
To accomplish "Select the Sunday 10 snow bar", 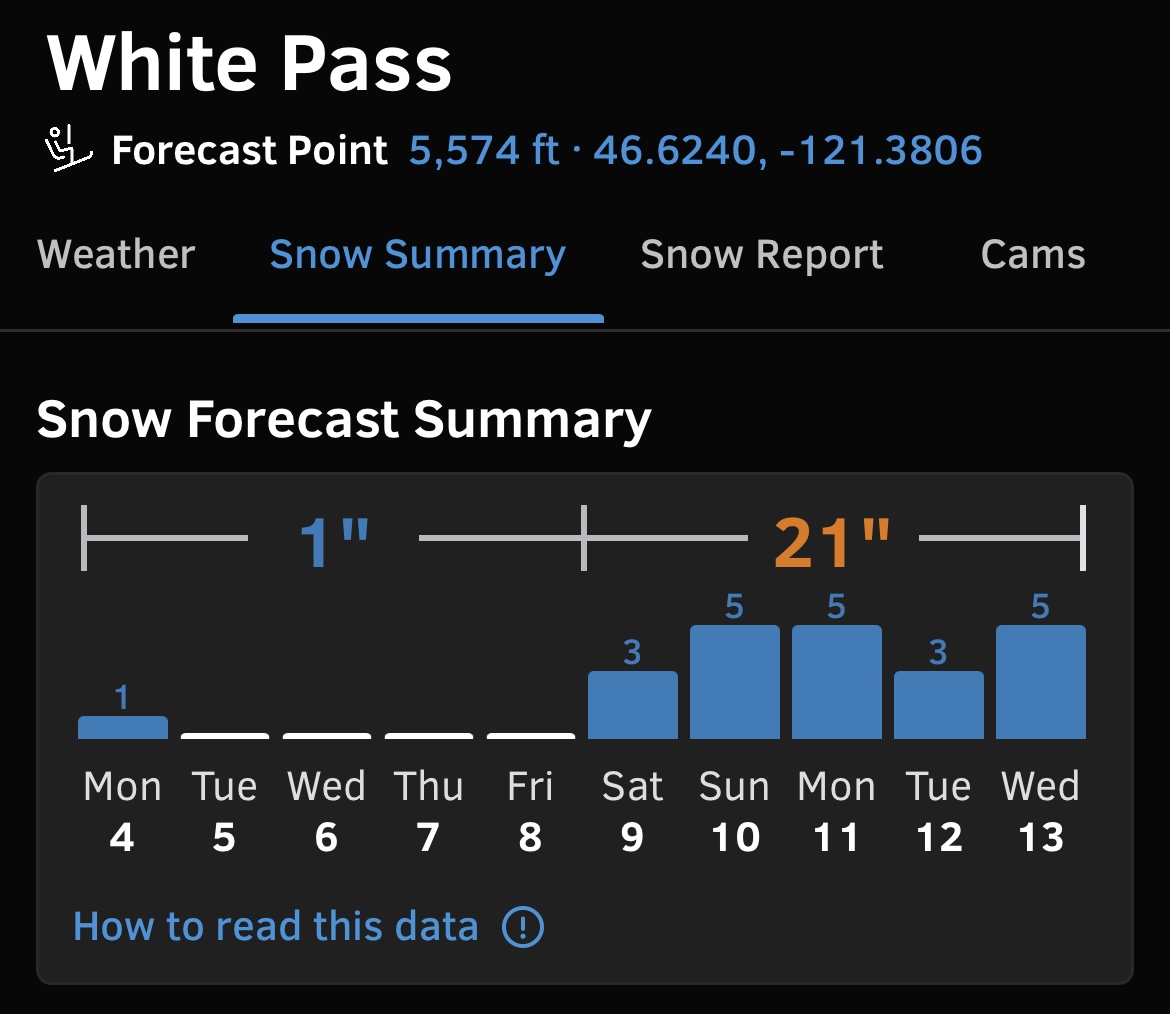I will [x=735, y=682].
